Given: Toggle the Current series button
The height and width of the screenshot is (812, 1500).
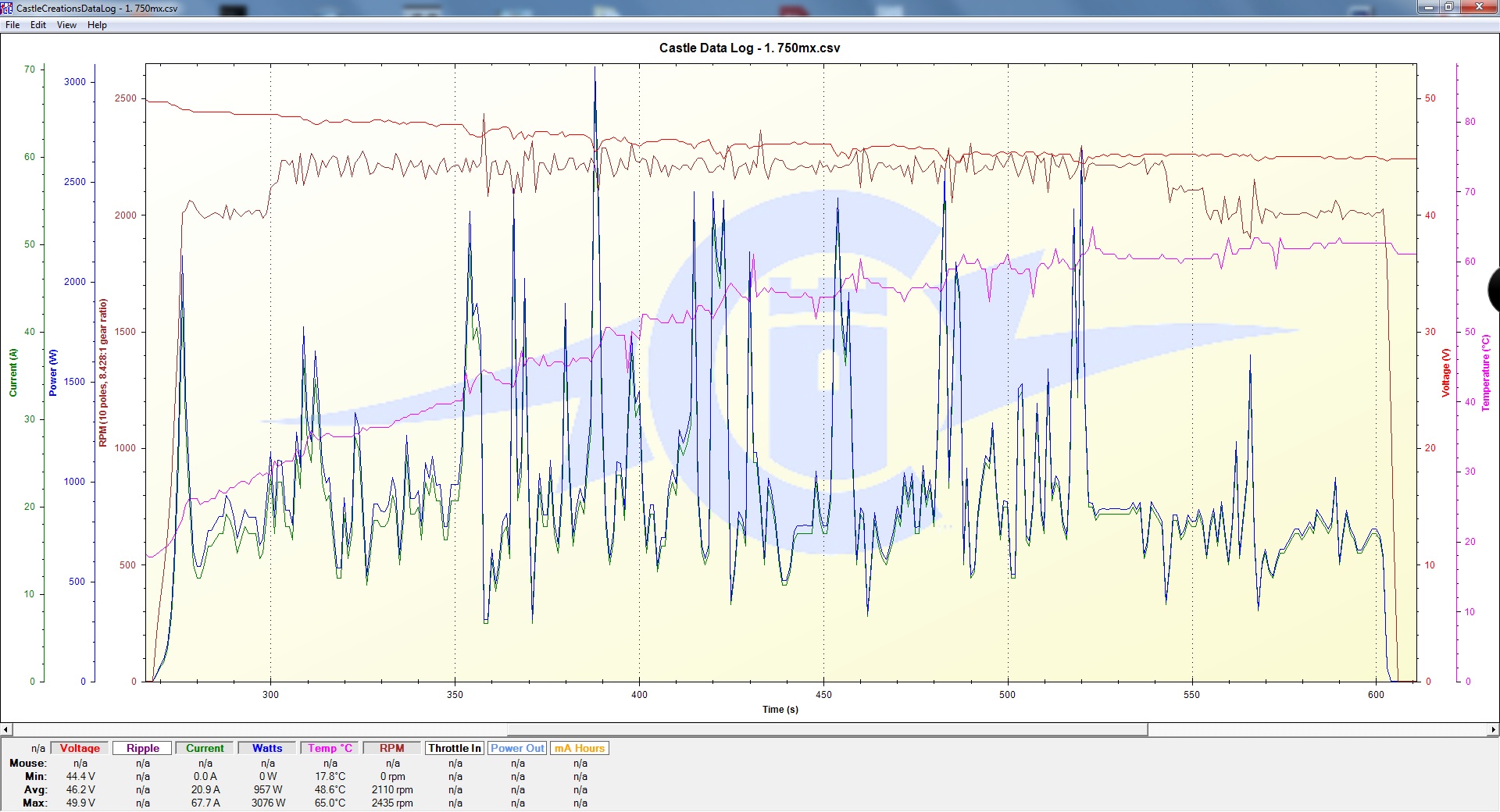Looking at the screenshot, I should pyautogui.click(x=205, y=748).
